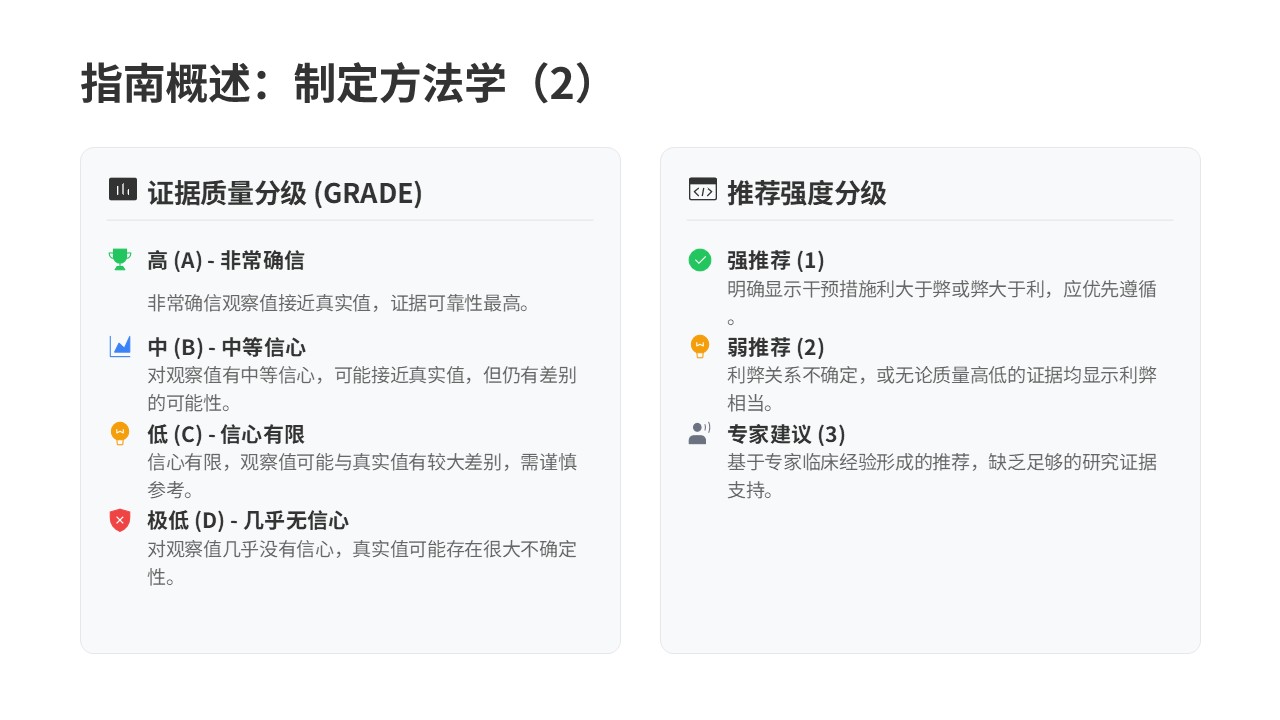Select the 高 (A) - 非常确信 label

[x=225, y=261]
